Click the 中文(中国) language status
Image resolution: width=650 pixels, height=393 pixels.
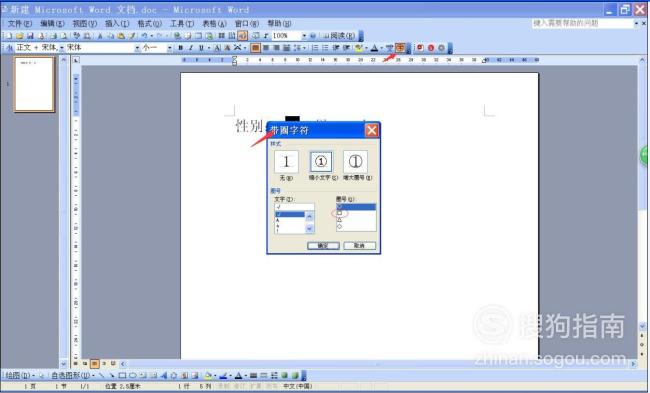298,386
